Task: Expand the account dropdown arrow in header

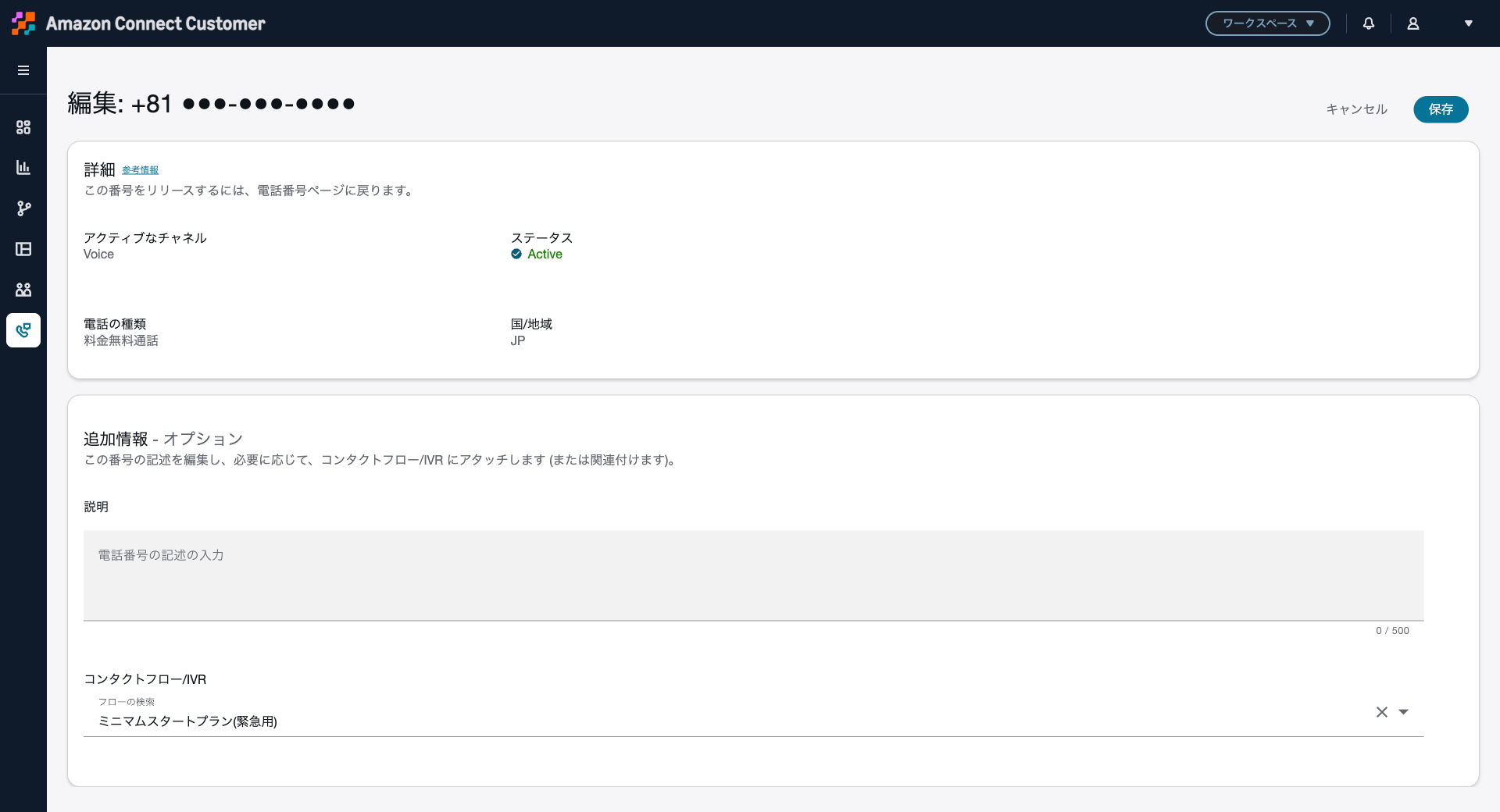Action: click(x=1469, y=23)
